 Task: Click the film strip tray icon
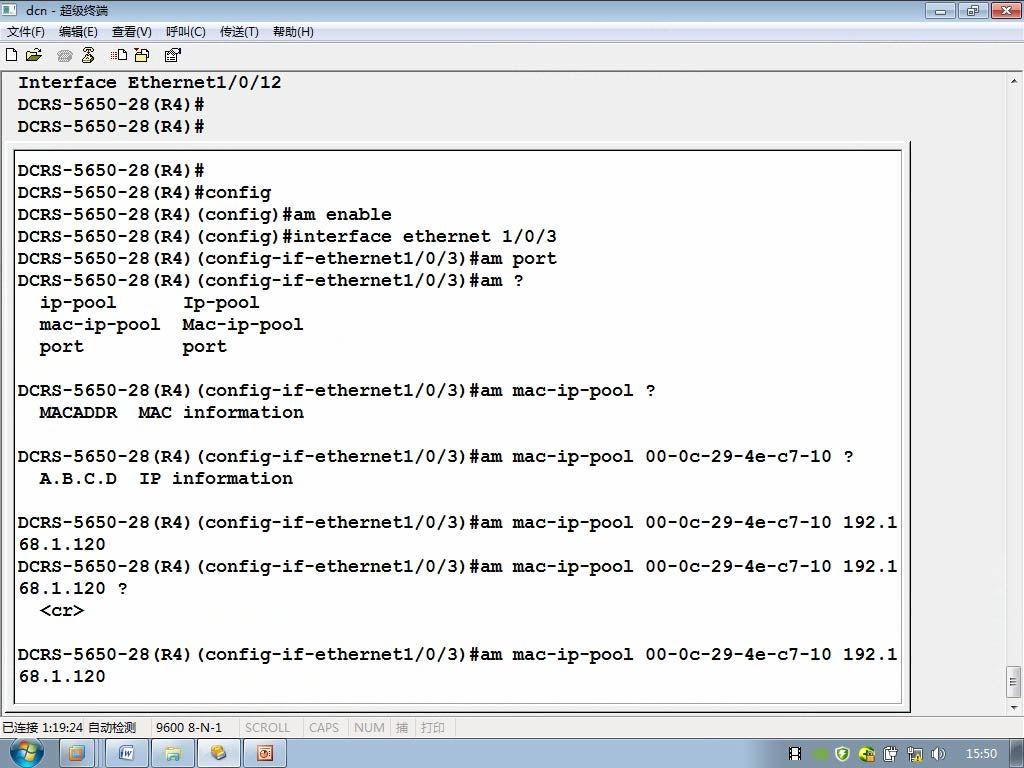tap(795, 754)
